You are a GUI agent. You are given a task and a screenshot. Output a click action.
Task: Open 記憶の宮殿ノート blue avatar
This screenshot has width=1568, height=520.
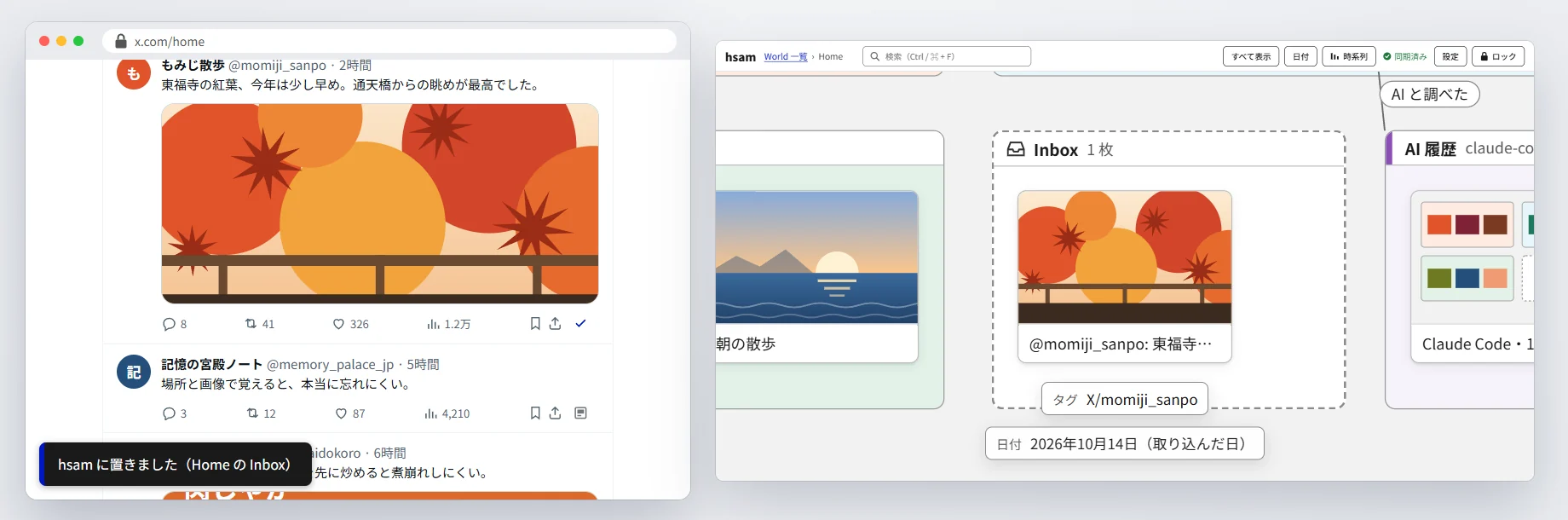pos(134,372)
